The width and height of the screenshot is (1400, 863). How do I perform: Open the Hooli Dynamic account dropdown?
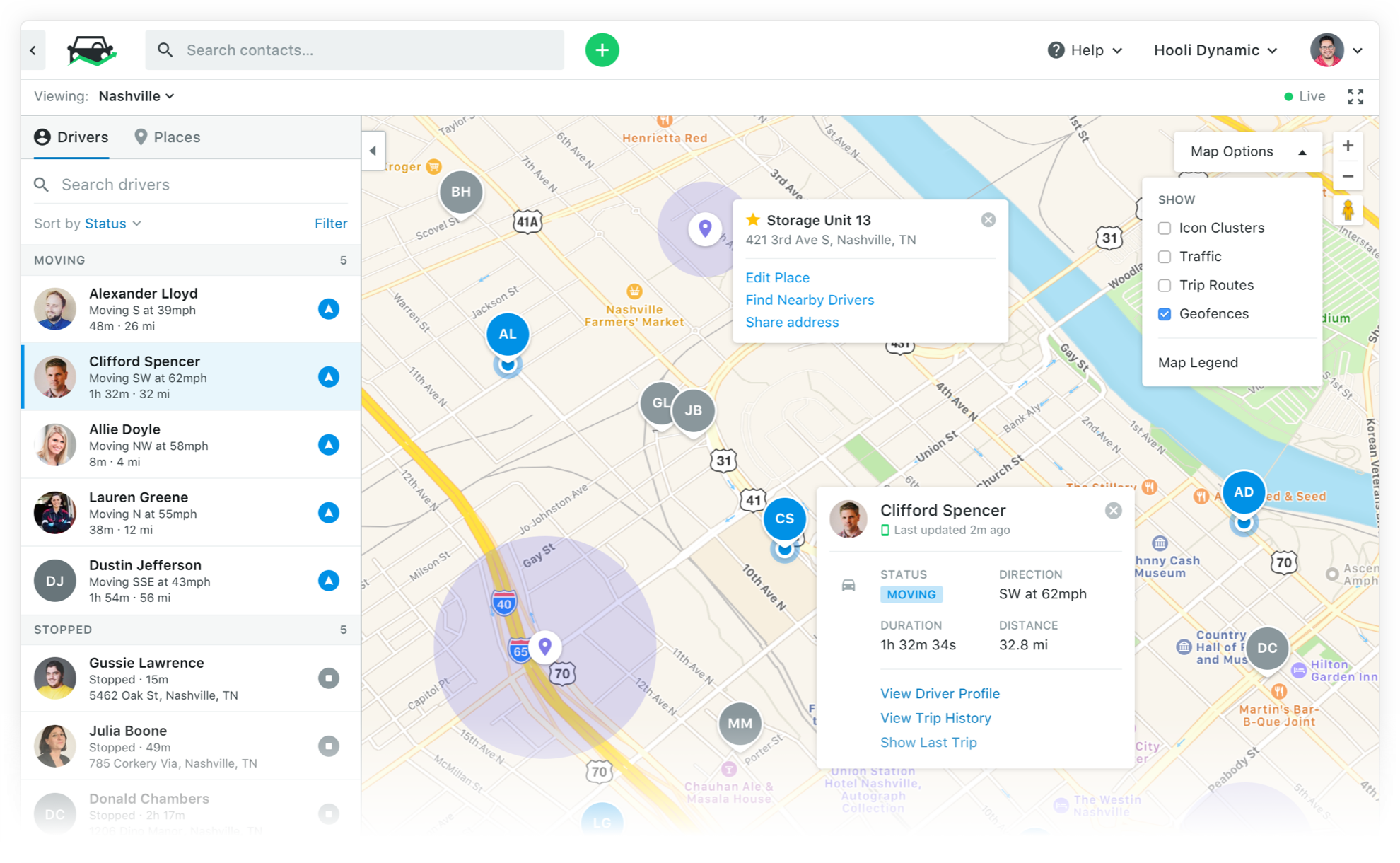click(1215, 50)
